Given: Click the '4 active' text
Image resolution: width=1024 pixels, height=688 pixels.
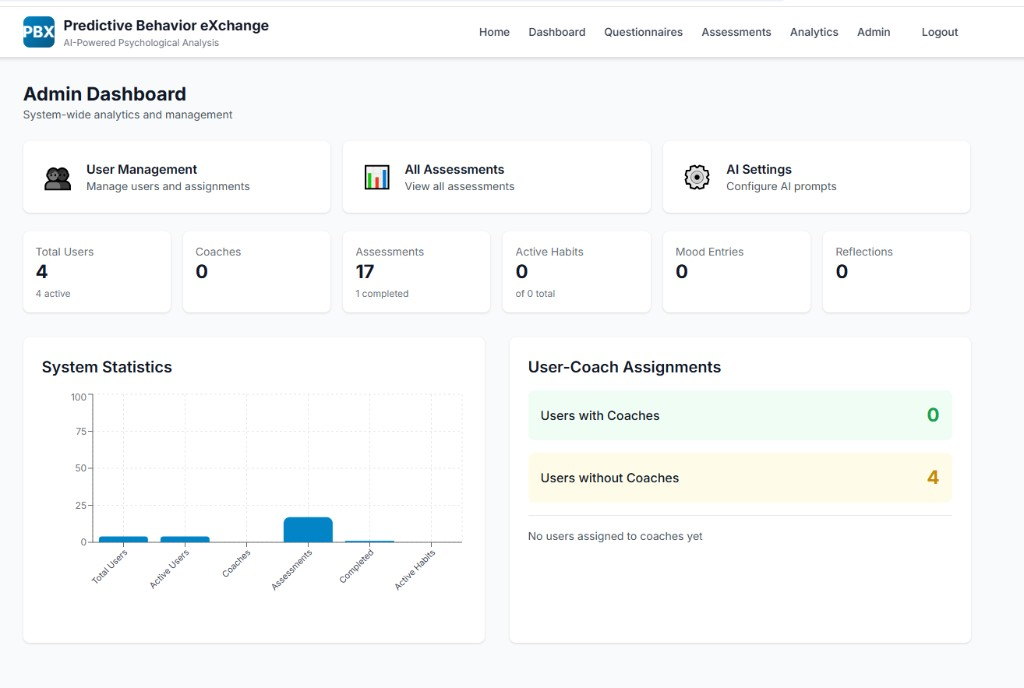Looking at the screenshot, I should (x=53, y=294).
